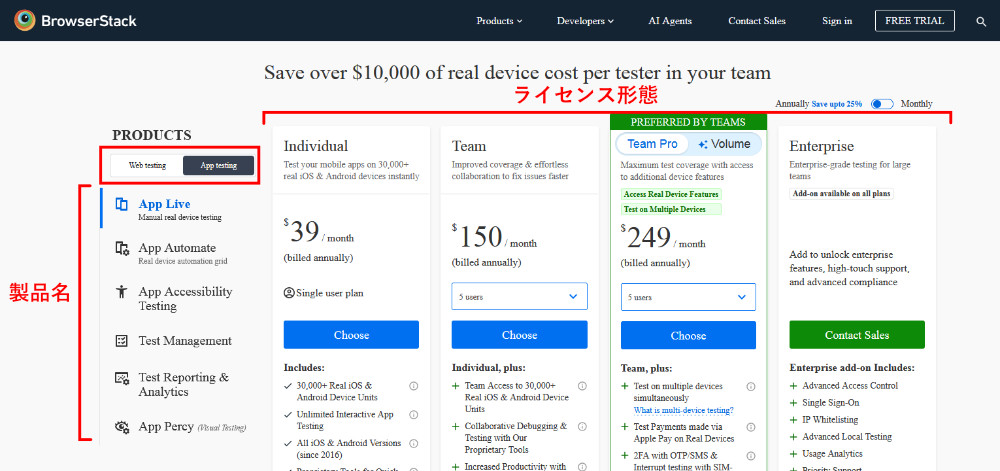Expand the Developers navigation menu

585,21
